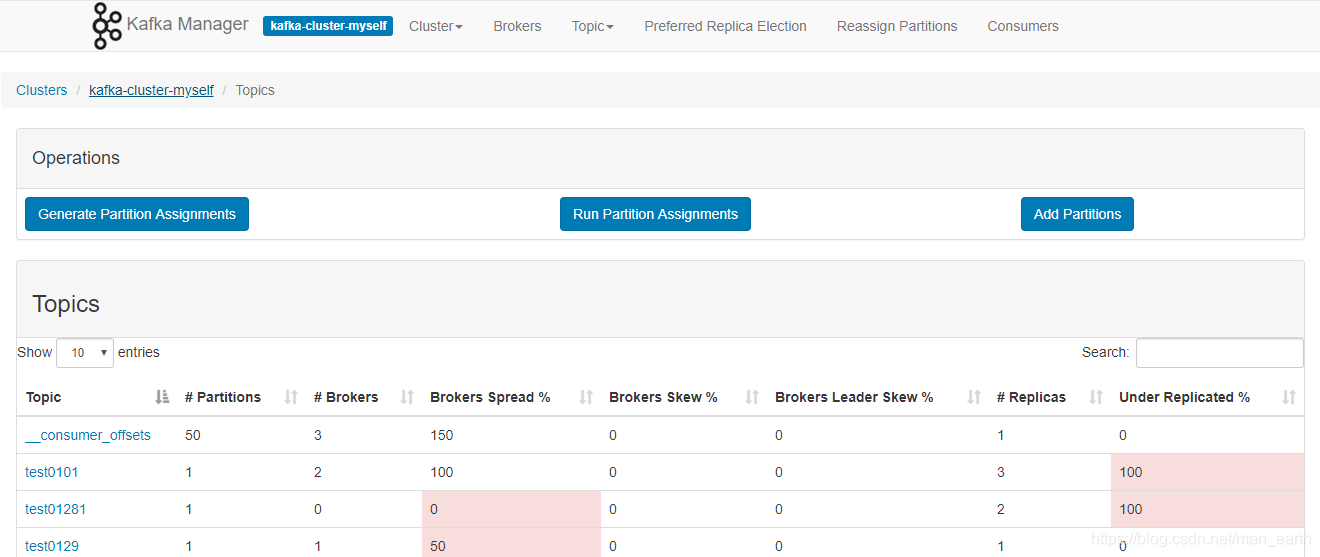
Task: Open the test01281 topic
Action: tap(56, 509)
